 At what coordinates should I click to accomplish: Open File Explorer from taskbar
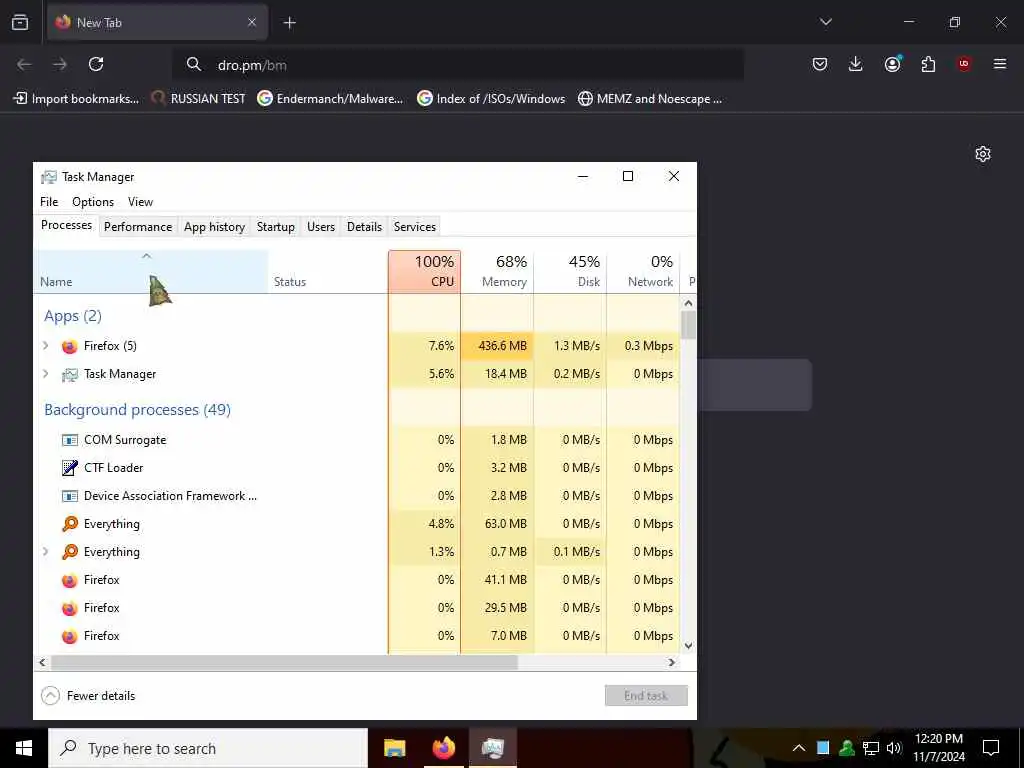394,748
